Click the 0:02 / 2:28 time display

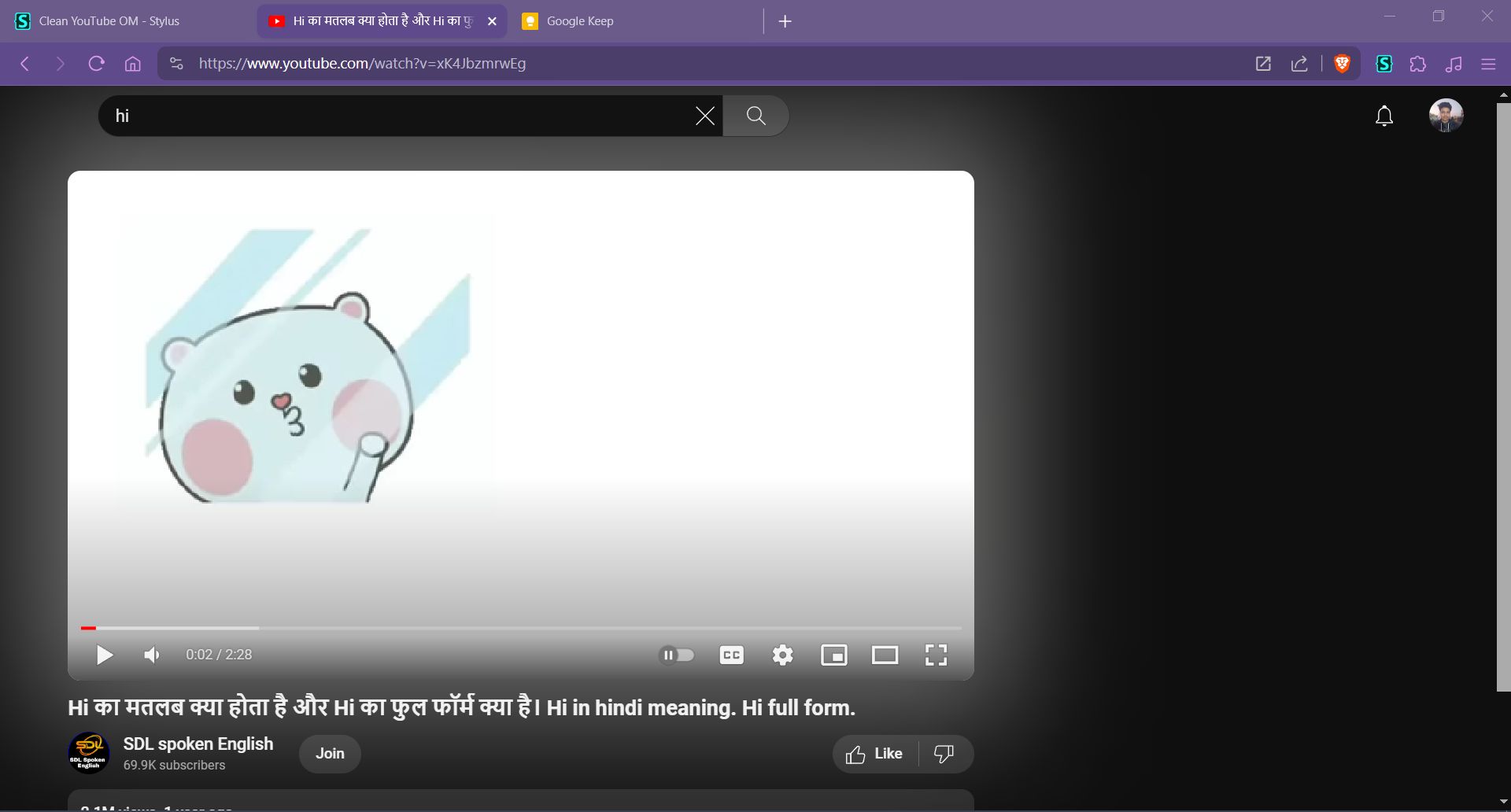[219, 655]
